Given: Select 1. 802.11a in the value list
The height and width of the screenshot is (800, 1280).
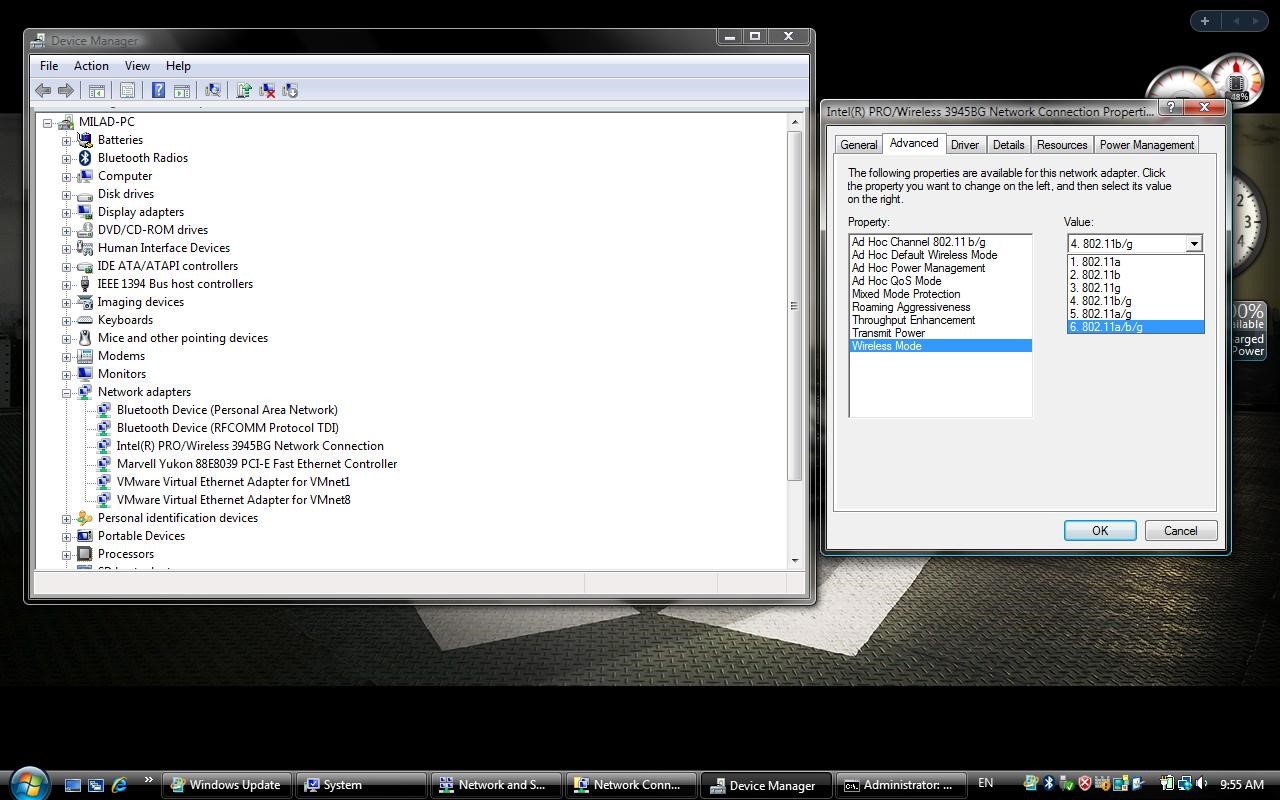Looking at the screenshot, I should click(1135, 262).
